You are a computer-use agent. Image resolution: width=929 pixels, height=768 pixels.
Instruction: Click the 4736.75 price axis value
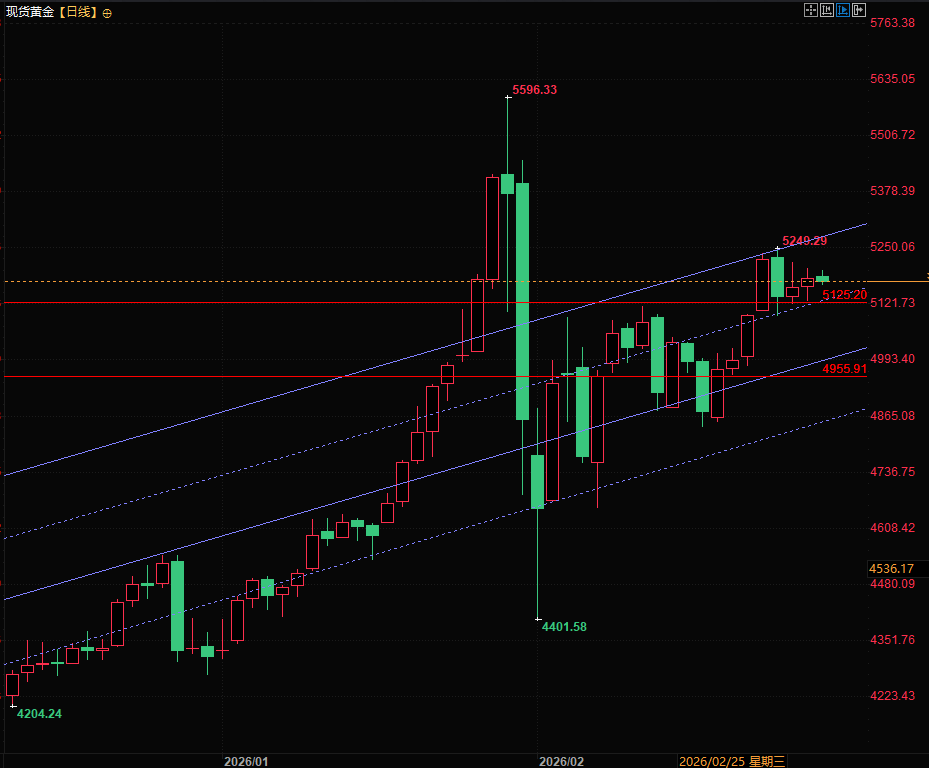892,472
